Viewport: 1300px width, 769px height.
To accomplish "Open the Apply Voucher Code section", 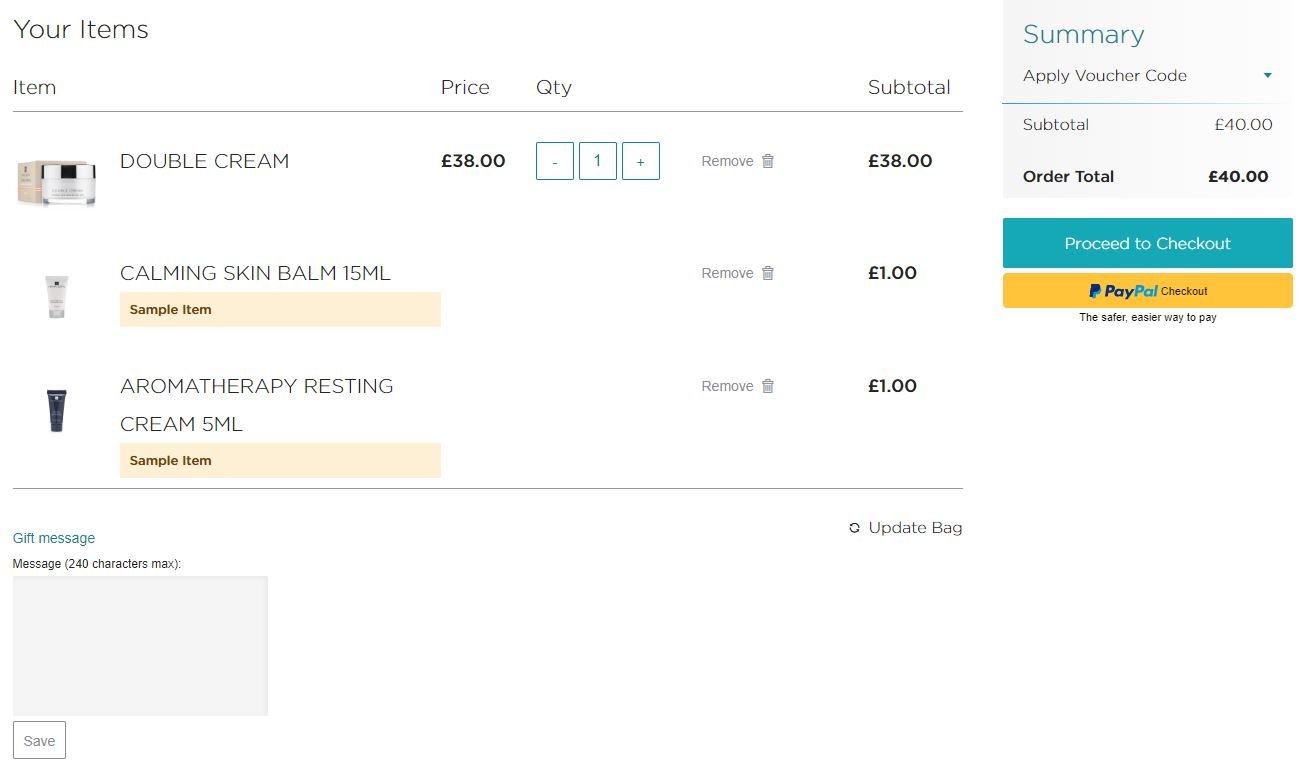I will (1147, 76).
